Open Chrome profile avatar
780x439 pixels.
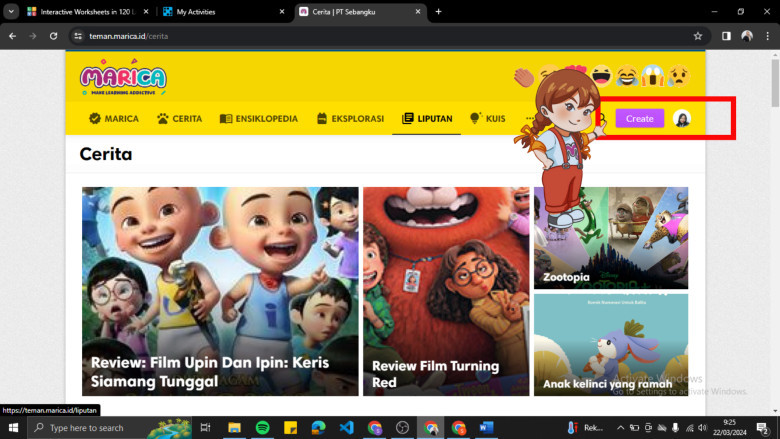point(747,36)
